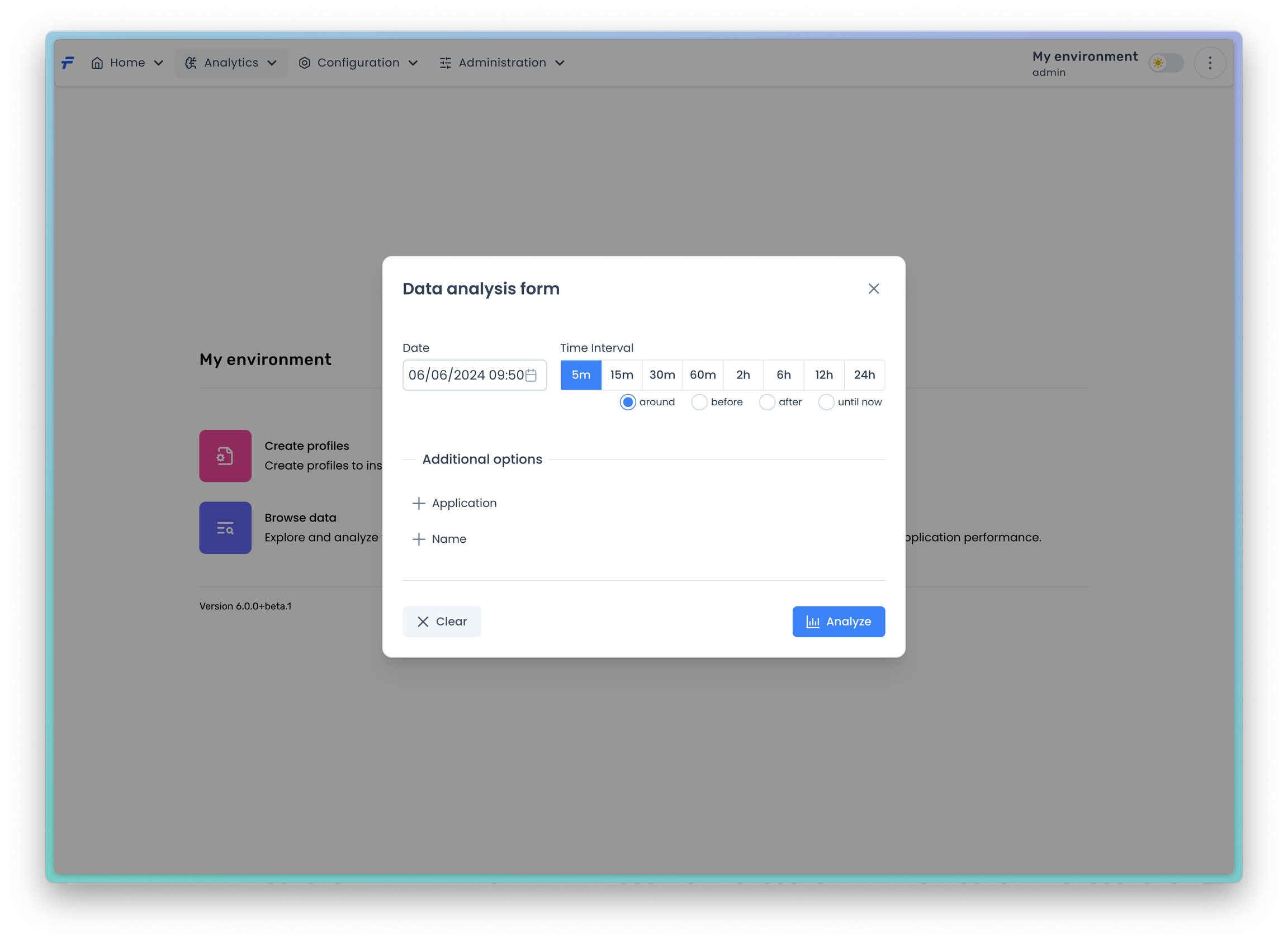Close the Data analysis form dialog
This screenshot has width=1288, height=943.
[873, 289]
